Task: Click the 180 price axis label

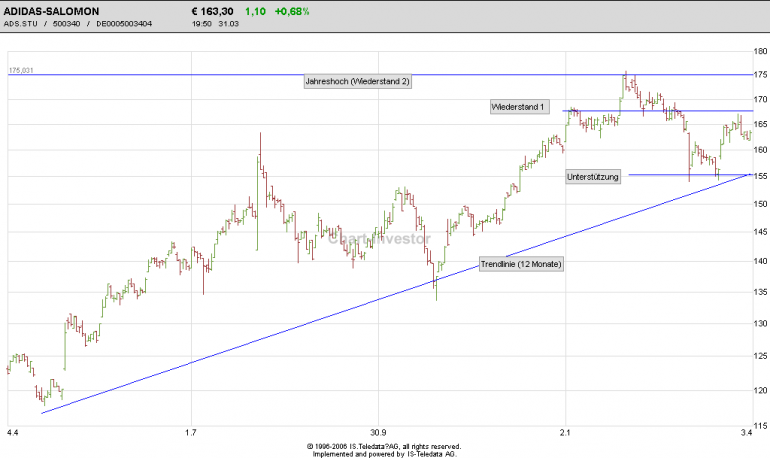Action: coord(760,51)
